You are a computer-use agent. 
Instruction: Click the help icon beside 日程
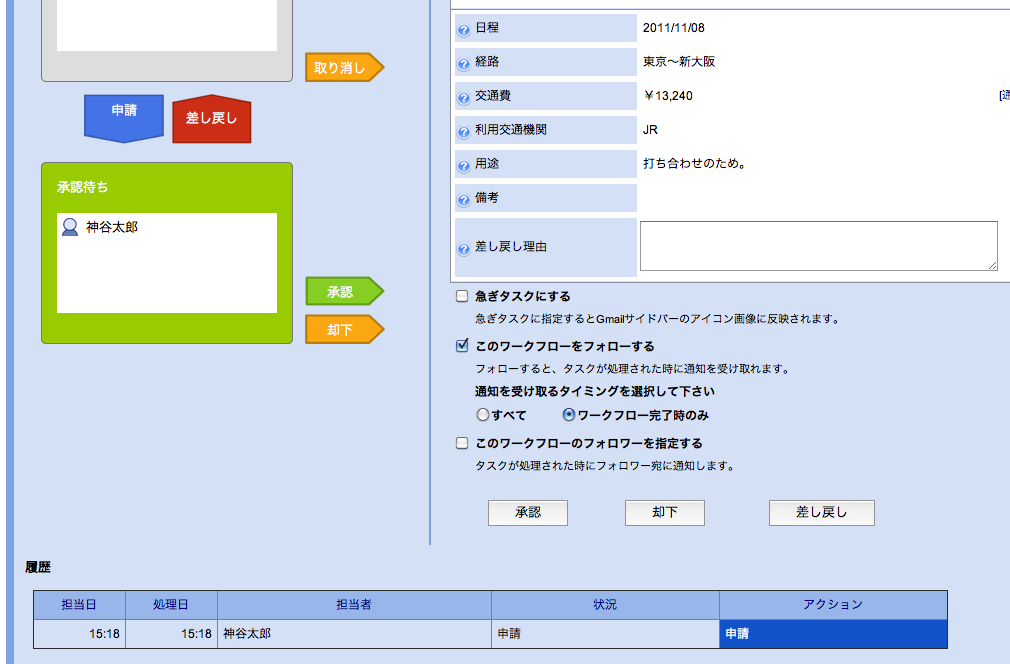[463, 29]
